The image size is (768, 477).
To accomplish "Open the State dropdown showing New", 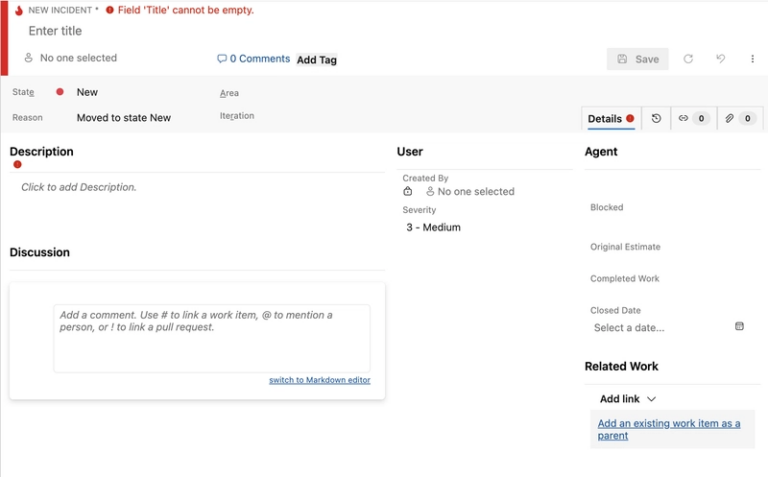I will pos(87,92).
